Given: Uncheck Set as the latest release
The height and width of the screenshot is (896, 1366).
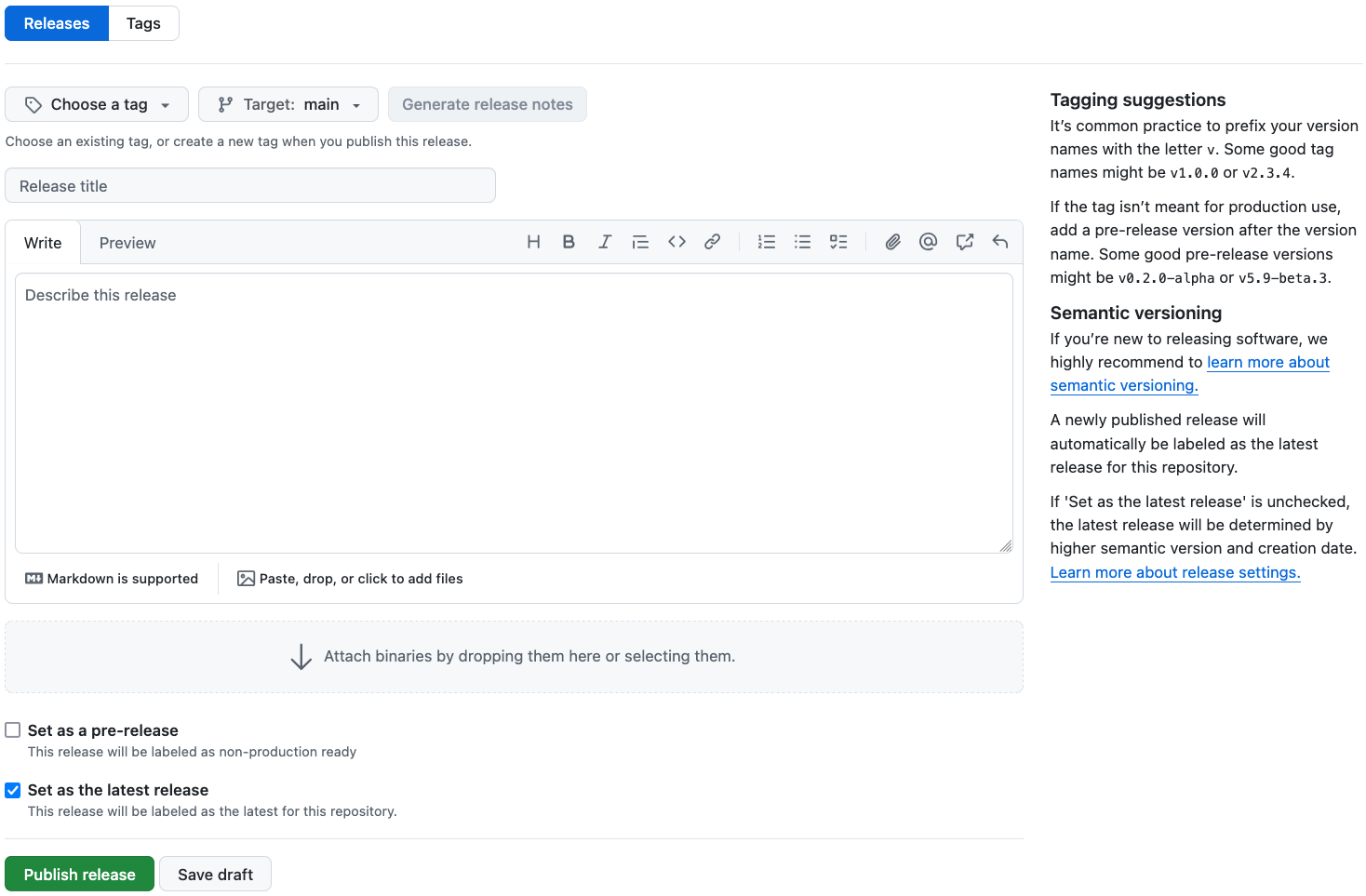Looking at the screenshot, I should pos(13,790).
